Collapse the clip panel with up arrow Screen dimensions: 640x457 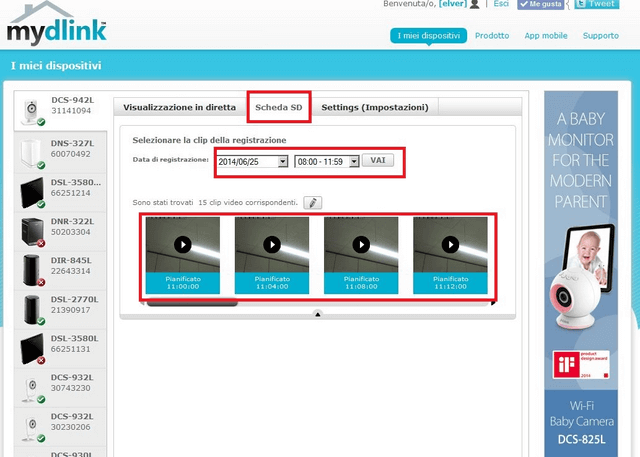pyautogui.click(x=318, y=314)
